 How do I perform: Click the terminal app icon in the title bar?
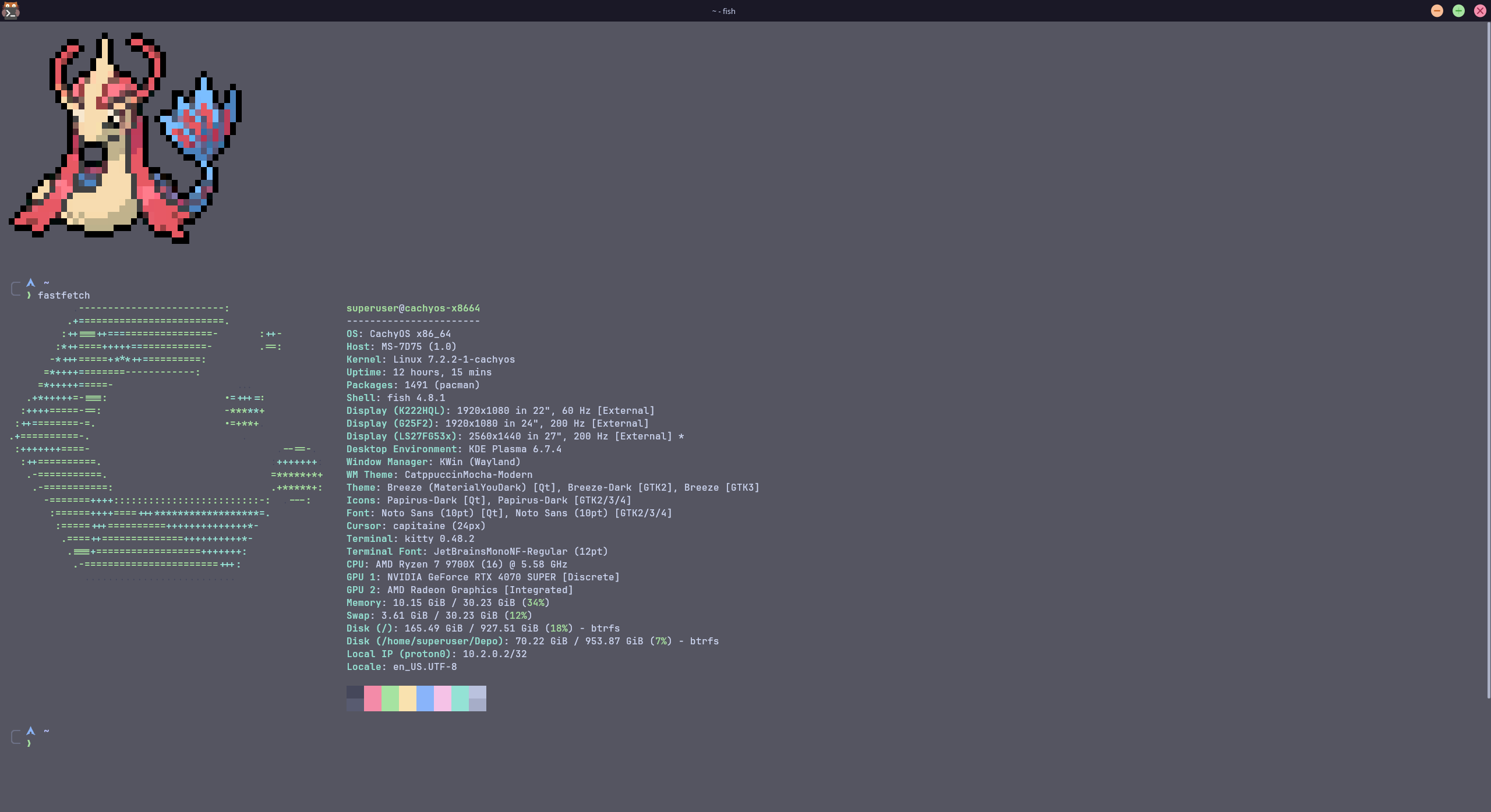point(10,10)
